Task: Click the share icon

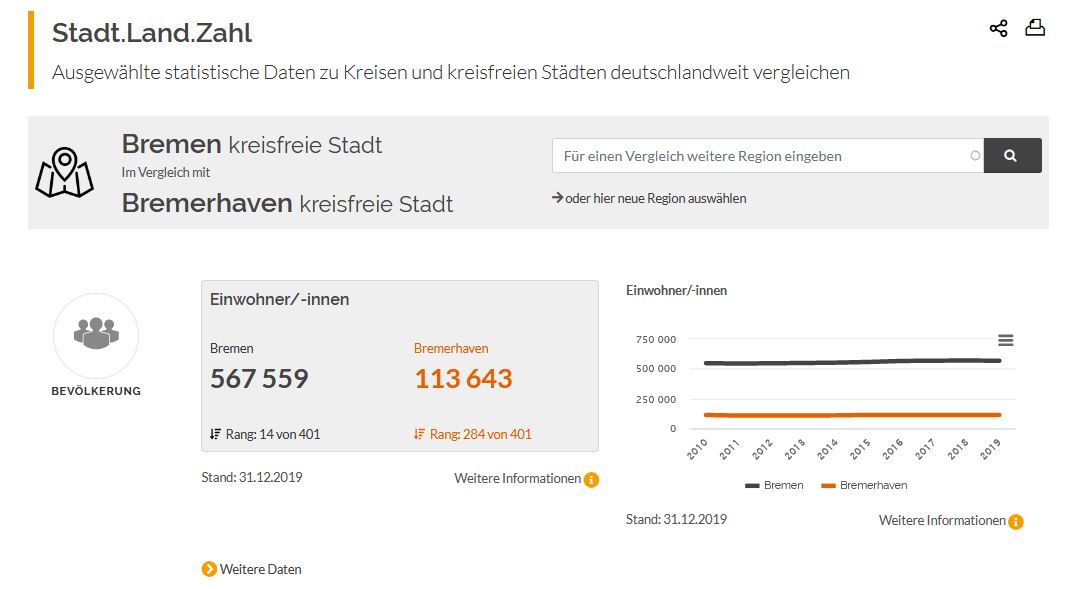Action: point(998,28)
